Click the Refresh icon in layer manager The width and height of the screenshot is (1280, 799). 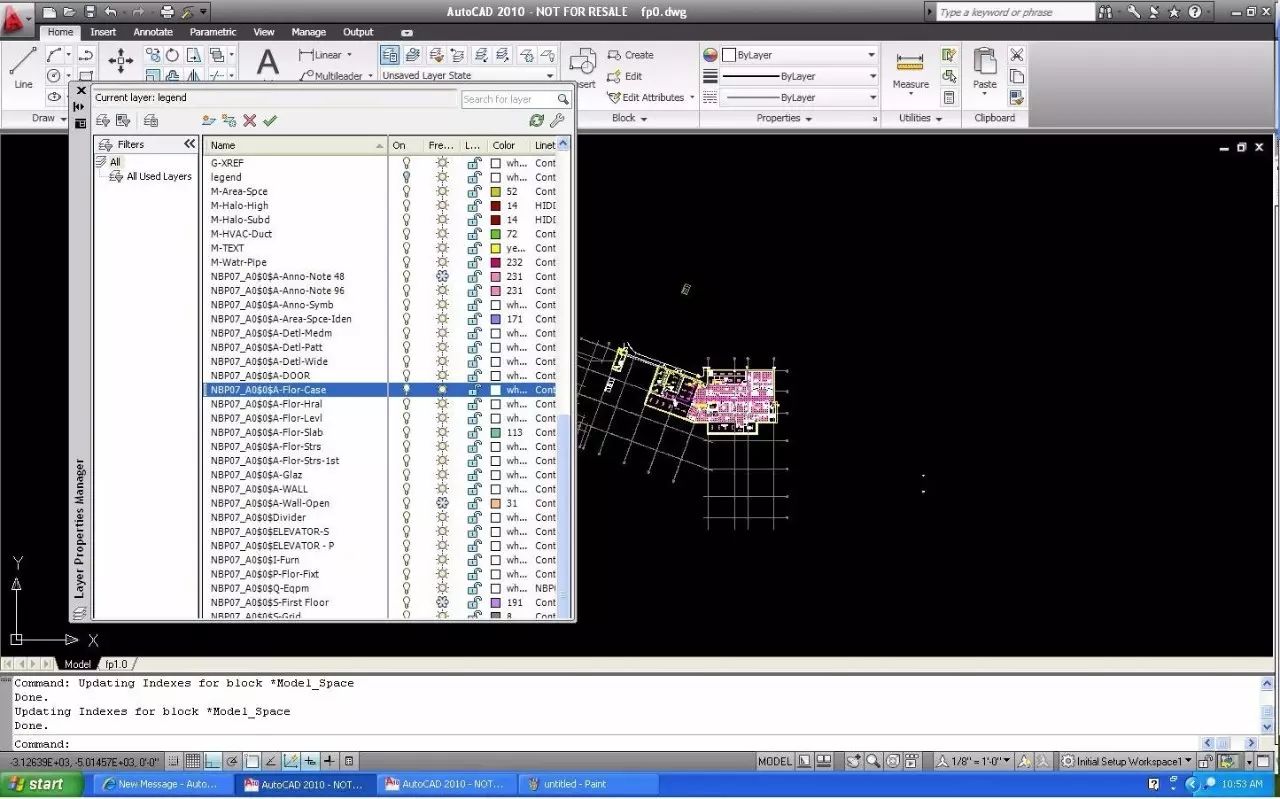pyautogui.click(x=537, y=120)
